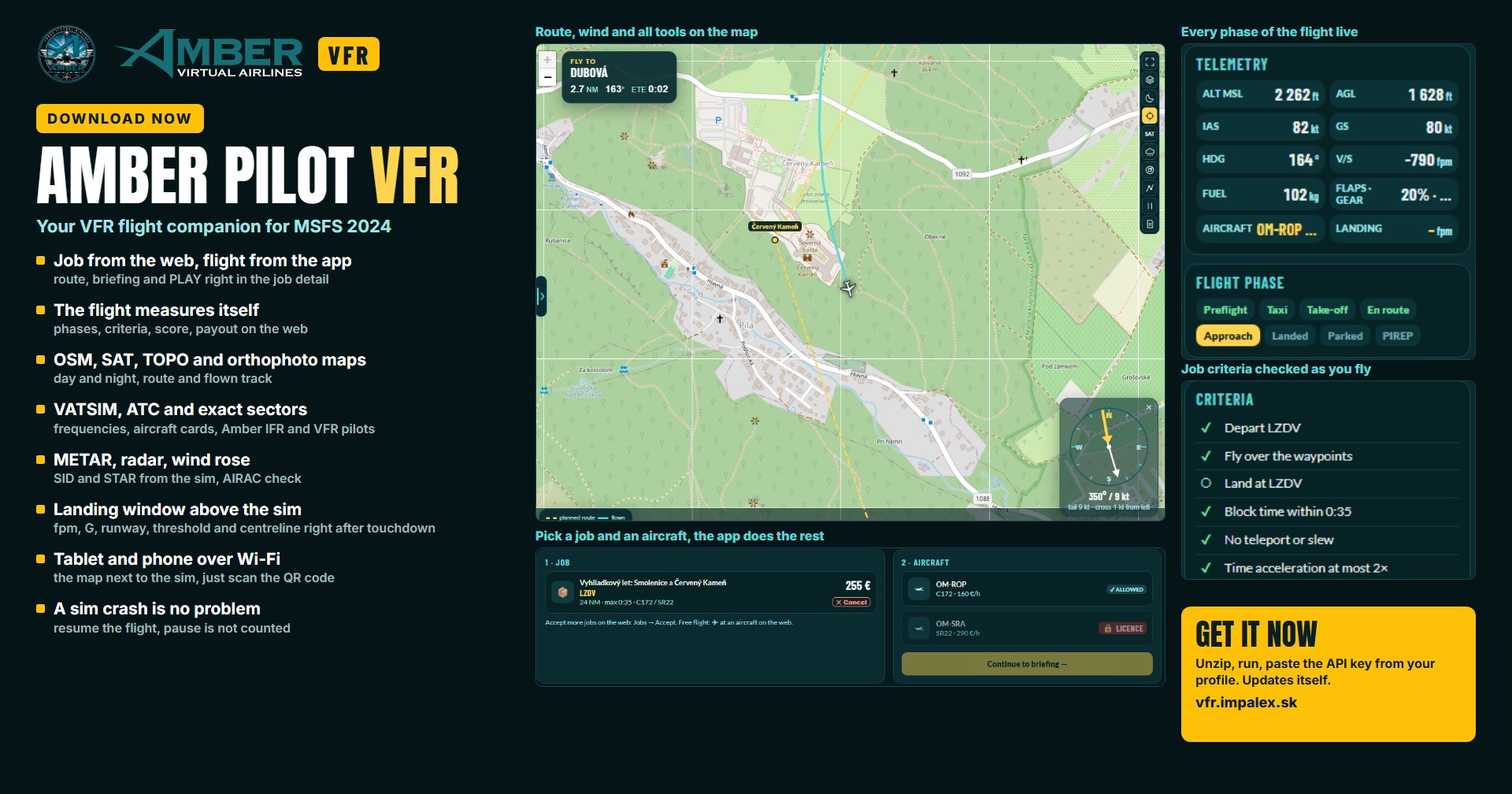Click the OM-ROP aircraft icon

[919, 589]
